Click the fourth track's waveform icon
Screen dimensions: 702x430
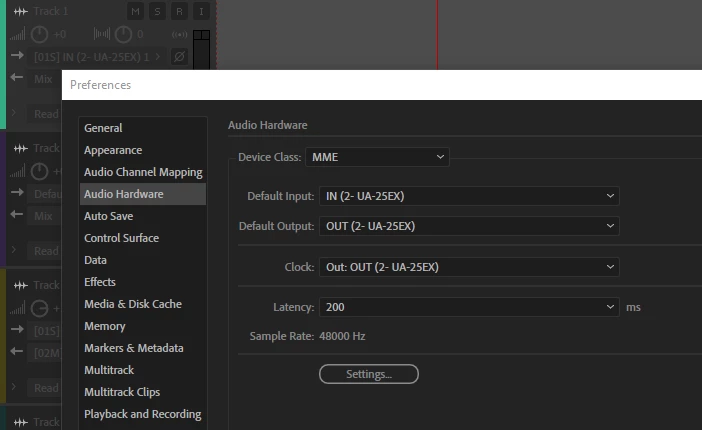21,422
